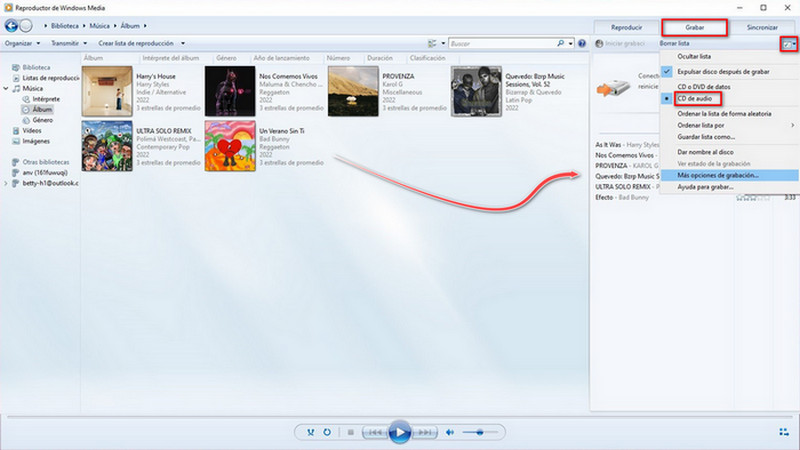The height and width of the screenshot is (450, 800).
Task: Switch to the Grabar tab
Action: point(694,28)
